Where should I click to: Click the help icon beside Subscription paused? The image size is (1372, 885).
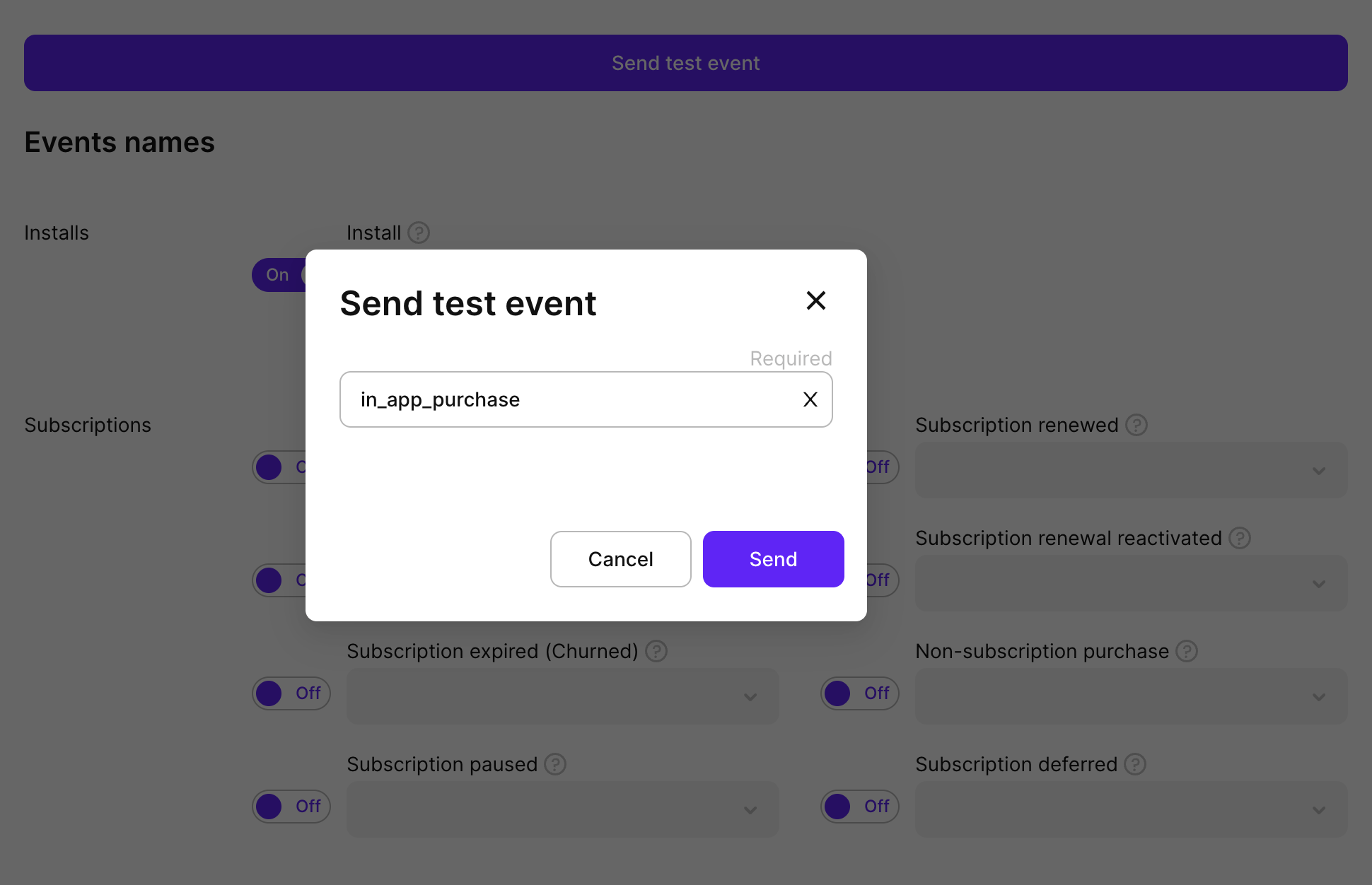click(x=556, y=764)
